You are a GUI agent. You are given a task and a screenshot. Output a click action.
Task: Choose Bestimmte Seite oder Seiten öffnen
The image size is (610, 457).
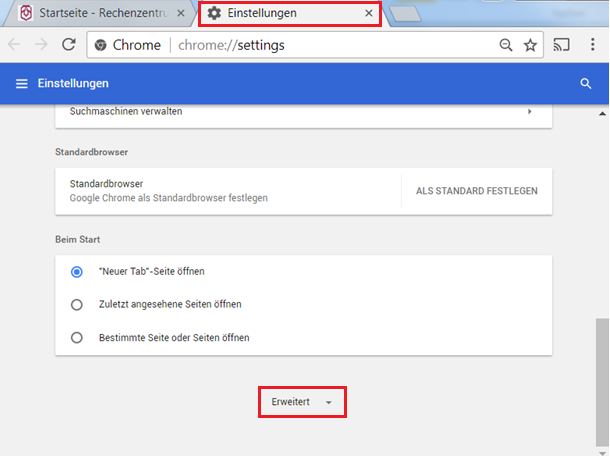coord(77,337)
